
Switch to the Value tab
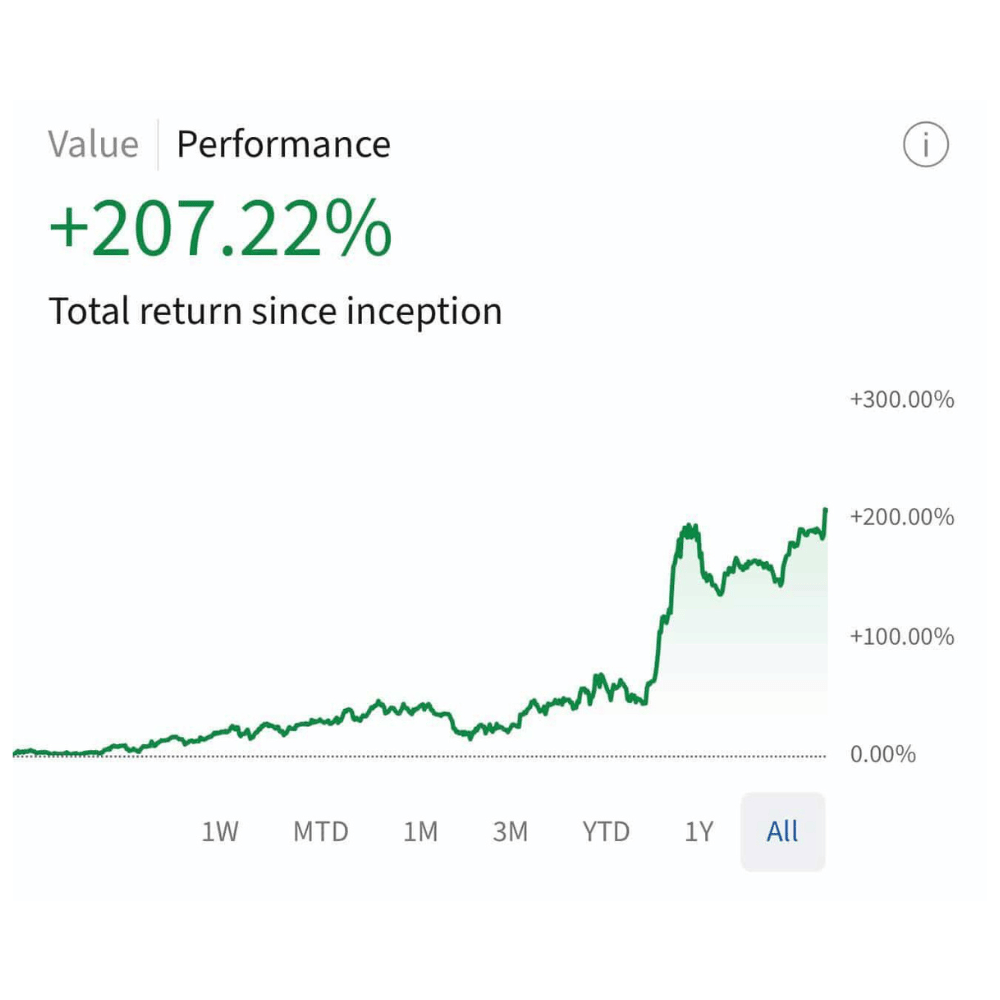tap(93, 145)
